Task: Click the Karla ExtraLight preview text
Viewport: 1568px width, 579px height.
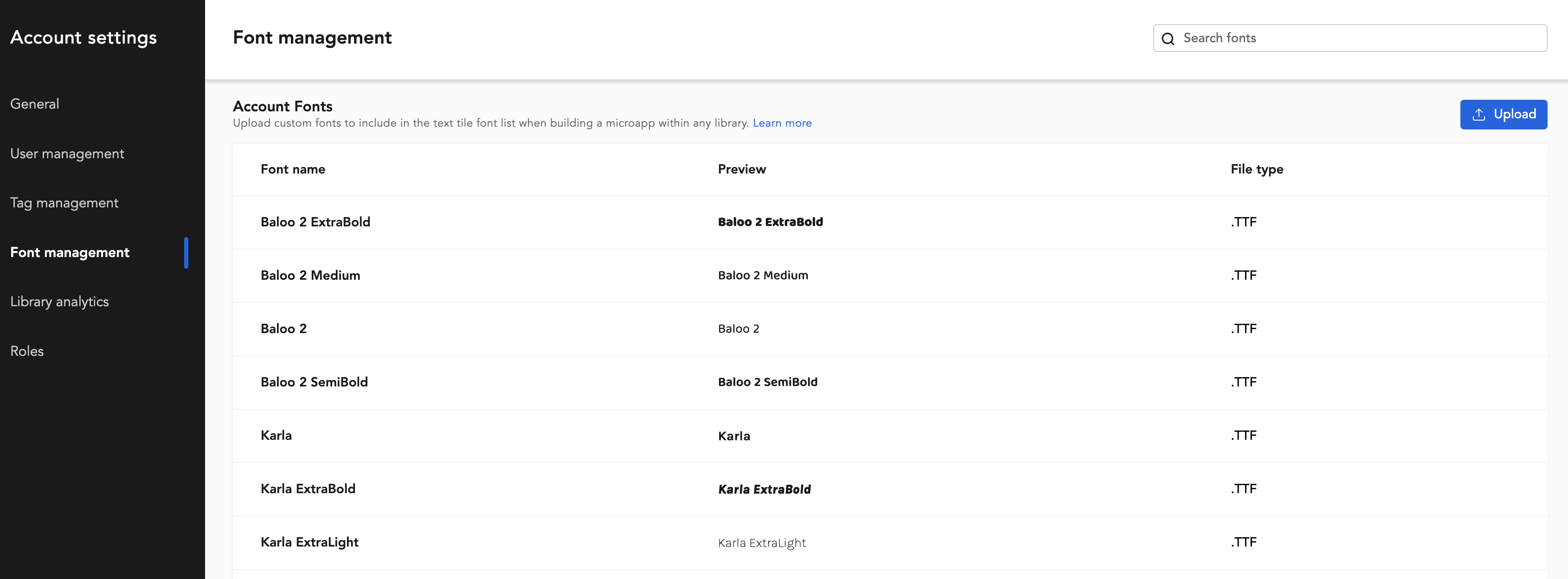Action: (x=761, y=543)
